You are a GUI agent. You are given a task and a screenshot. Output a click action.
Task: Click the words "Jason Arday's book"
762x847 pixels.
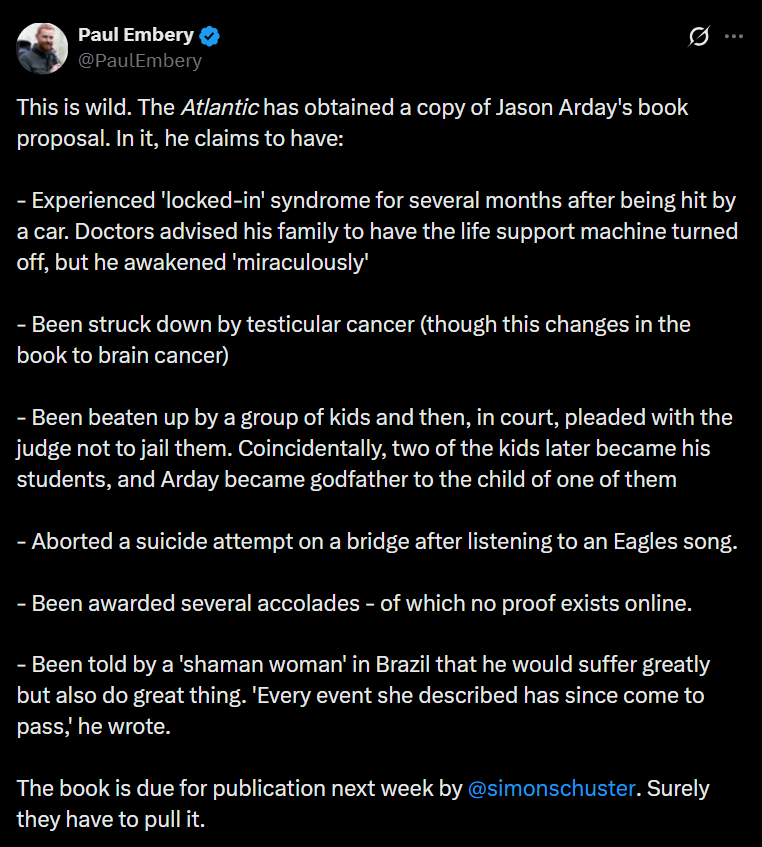point(592,107)
